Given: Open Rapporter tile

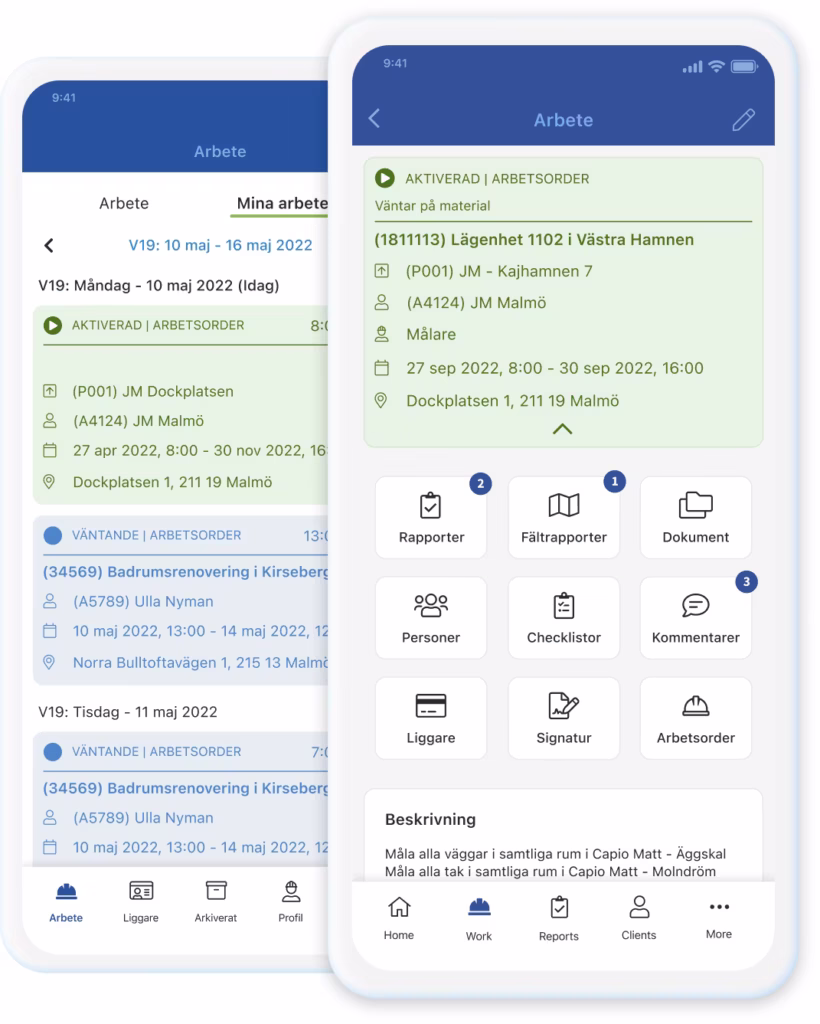Looking at the screenshot, I should [x=431, y=517].
